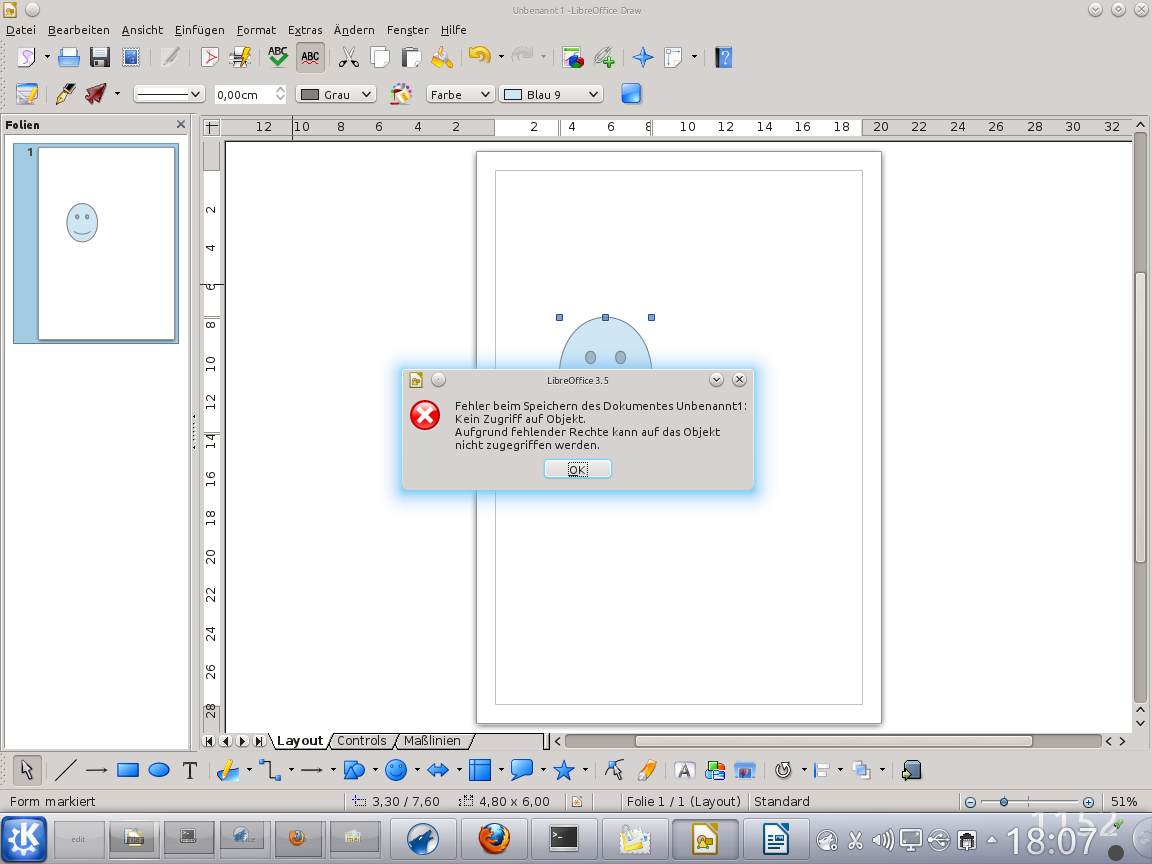Undo the last action
The image size is (1152, 864).
479,57
